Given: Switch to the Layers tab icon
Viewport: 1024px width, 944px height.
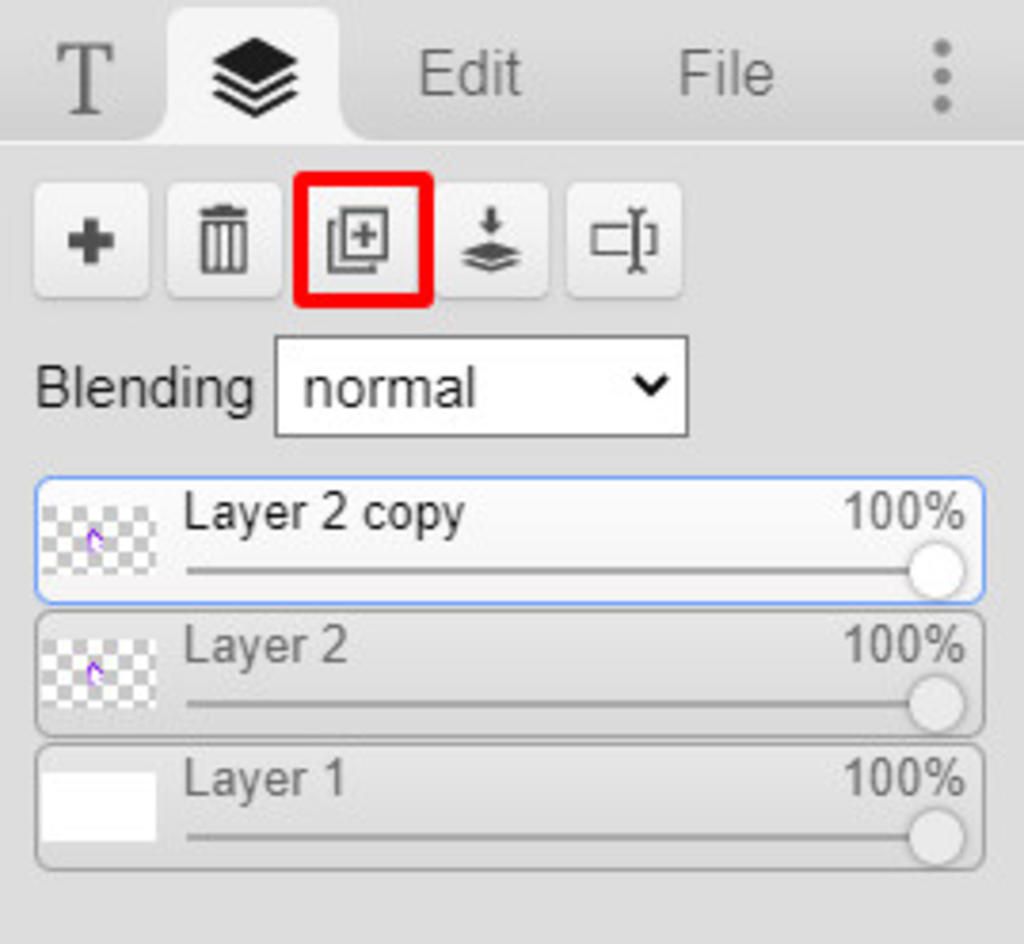Looking at the screenshot, I should pos(255,77).
